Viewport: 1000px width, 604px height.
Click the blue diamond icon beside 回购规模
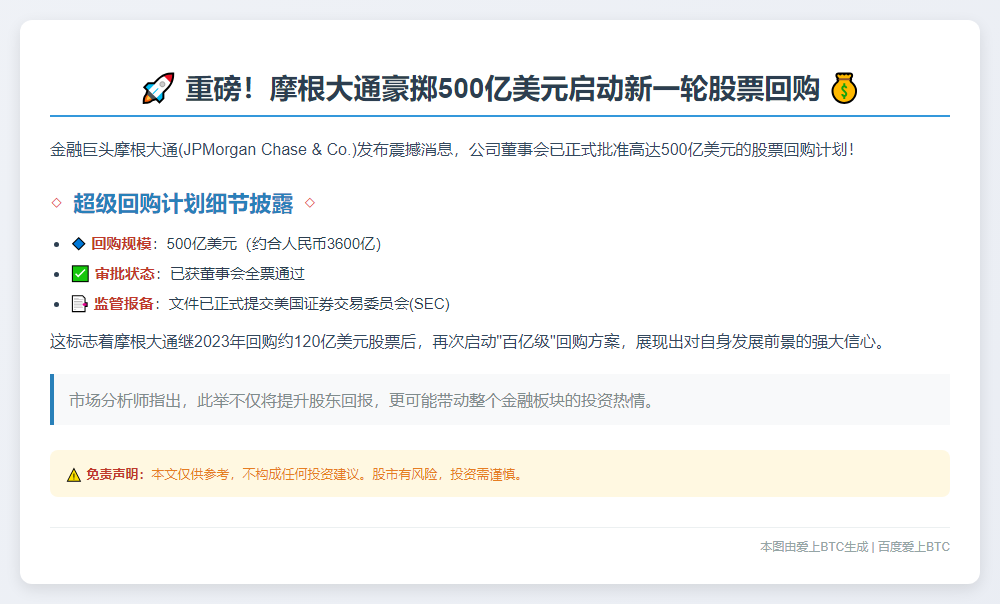tap(79, 244)
